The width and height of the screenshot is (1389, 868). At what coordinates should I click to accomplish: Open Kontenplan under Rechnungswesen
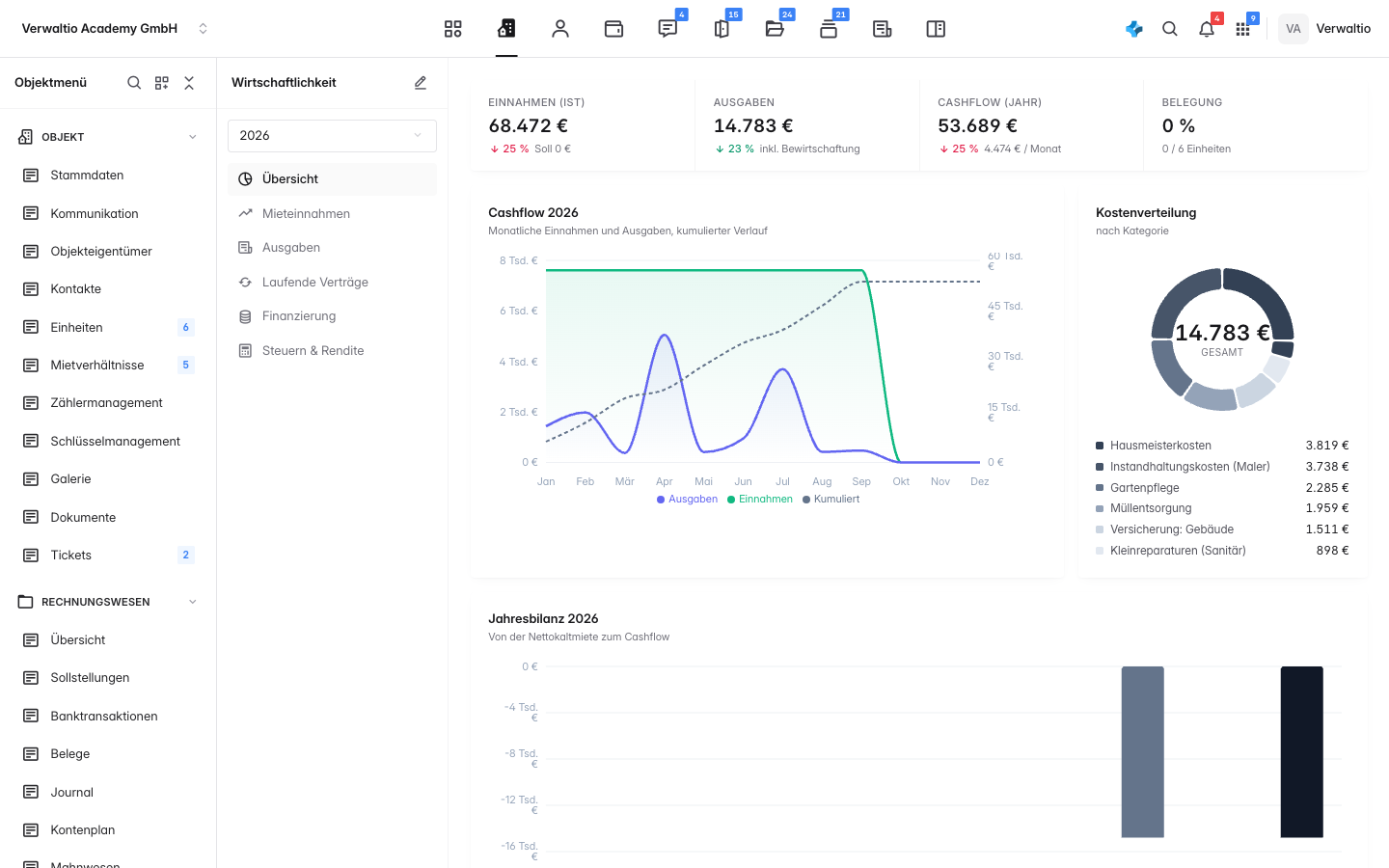pyautogui.click(x=108, y=830)
